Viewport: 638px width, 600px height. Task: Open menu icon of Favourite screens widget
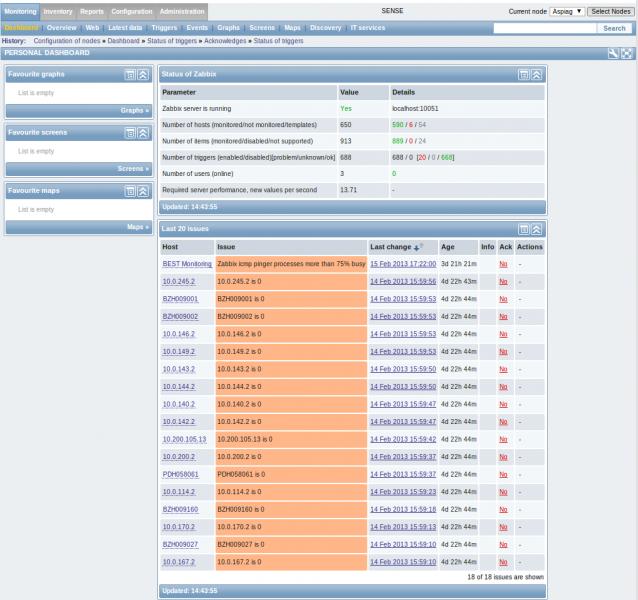[130, 131]
